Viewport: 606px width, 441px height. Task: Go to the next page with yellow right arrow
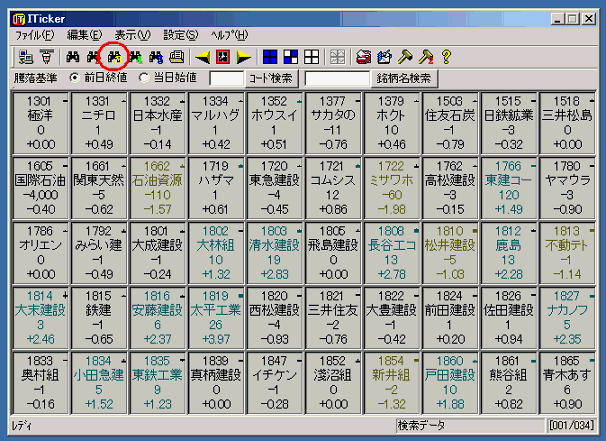click(243, 57)
